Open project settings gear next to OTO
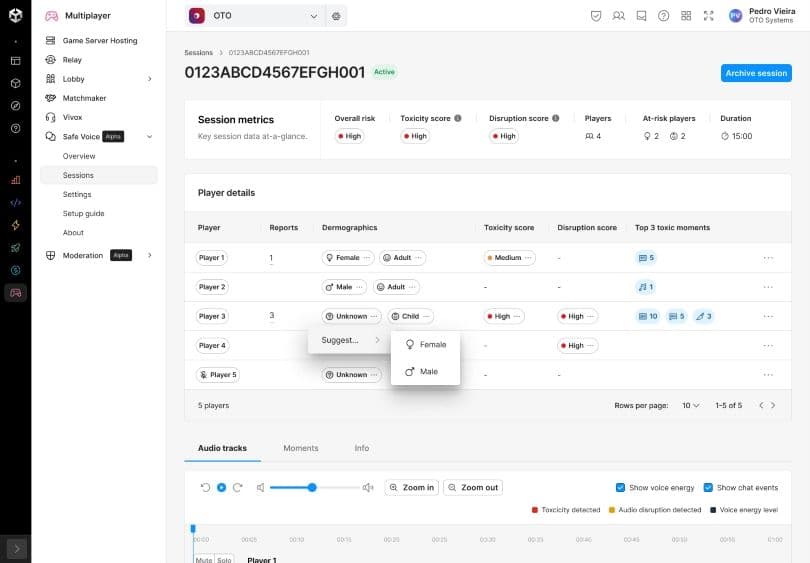This screenshot has width=810, height=563. pyautogui.click(x=336, y=16)
